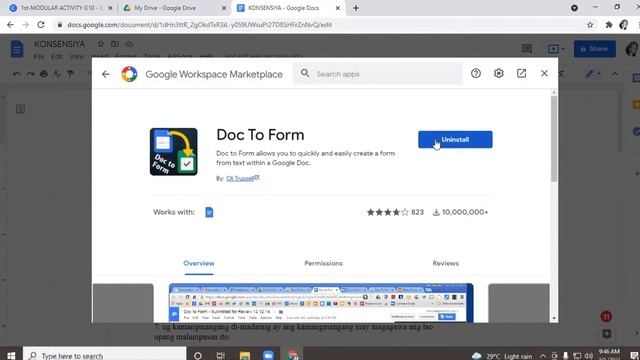The width and height of the screenshot is (640, 360).
Task: Open weather 29°C Light rain widget
Action: tap(502, 356)
